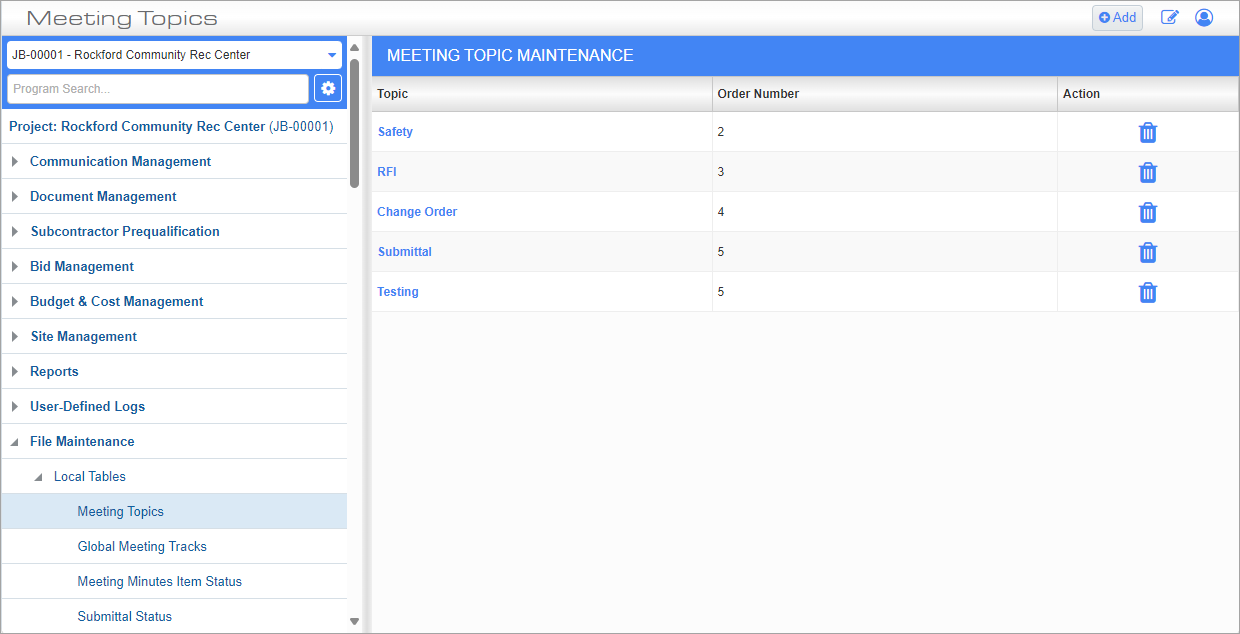This screenshot has height=634, width=1240.
Task: Collapse the Local Tables subsection
Action: tap(39, 477)
